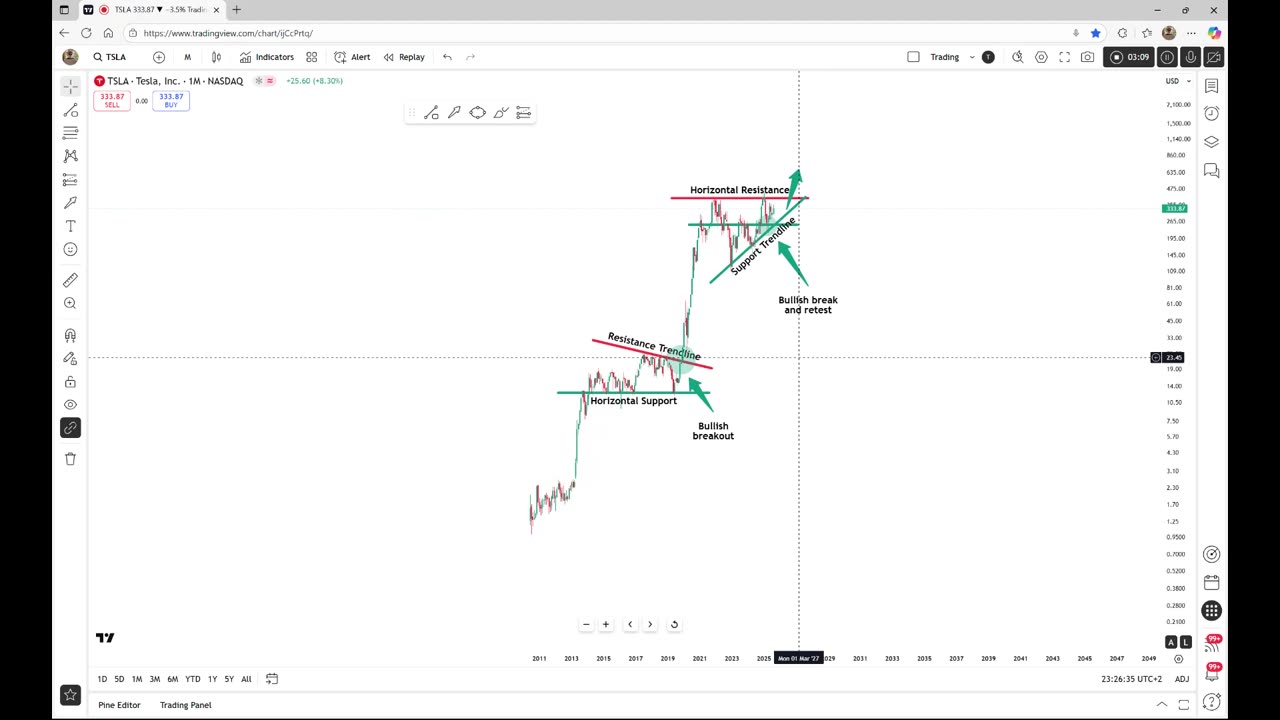Toggle ADJ adjusted data setting
Viewport: 1280px width, 720px height.
(x=1182, y=679)
